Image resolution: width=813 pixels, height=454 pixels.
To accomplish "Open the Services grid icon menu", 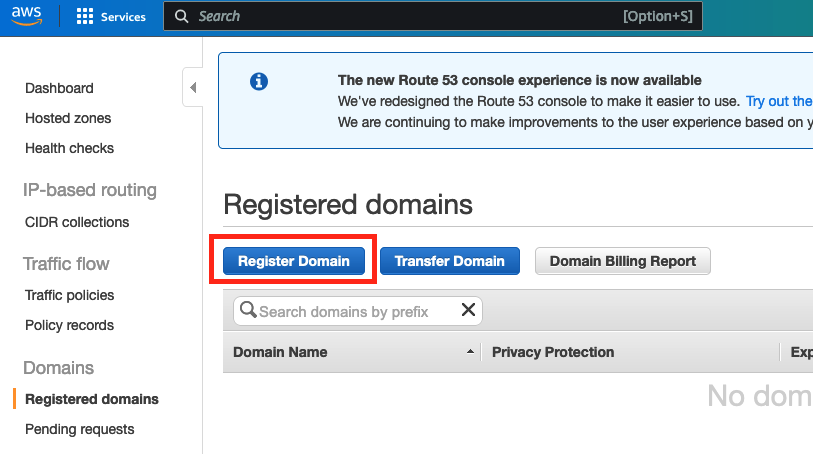I will 85,17.
